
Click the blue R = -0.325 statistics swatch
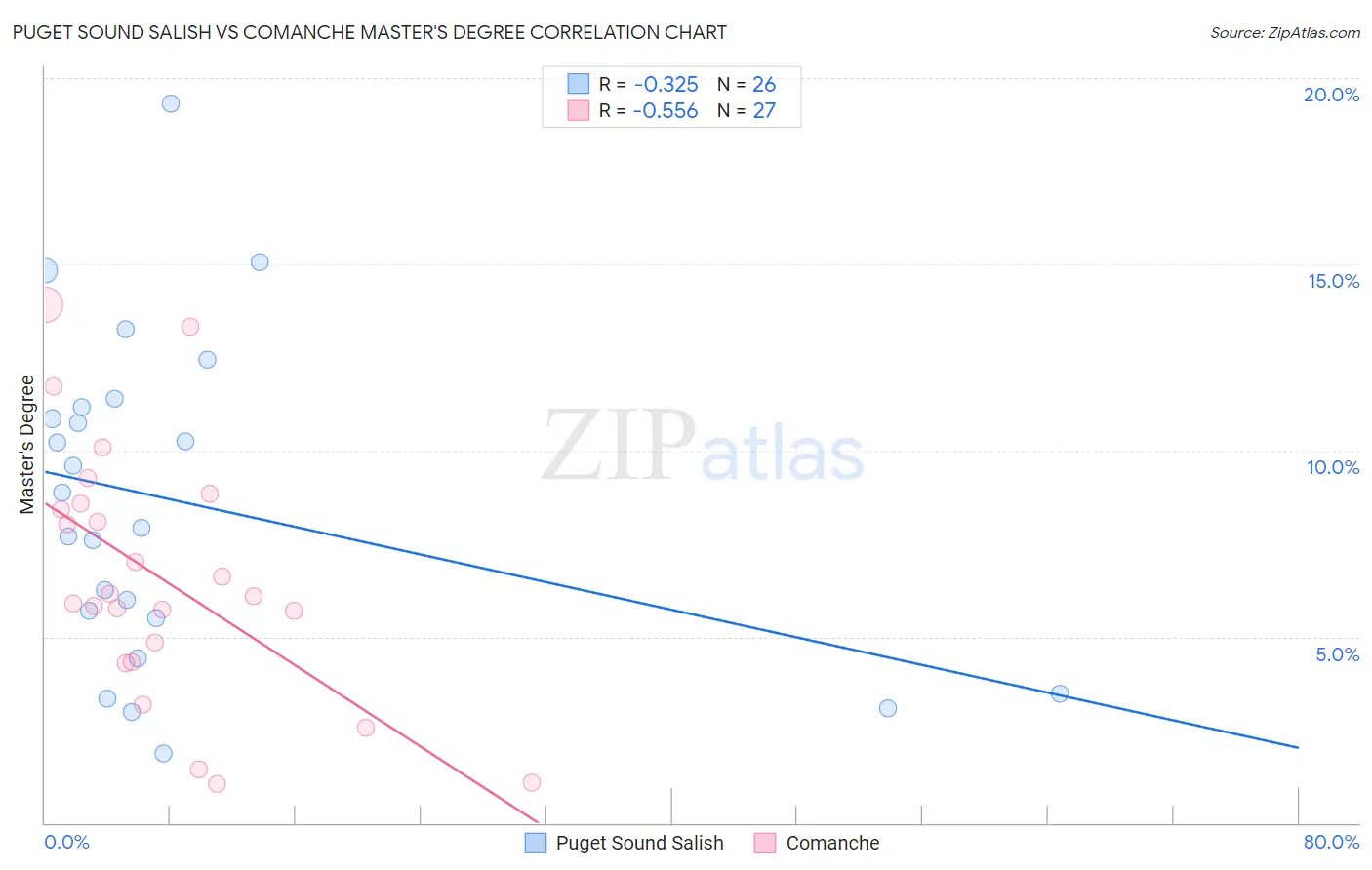click(579, 84)
